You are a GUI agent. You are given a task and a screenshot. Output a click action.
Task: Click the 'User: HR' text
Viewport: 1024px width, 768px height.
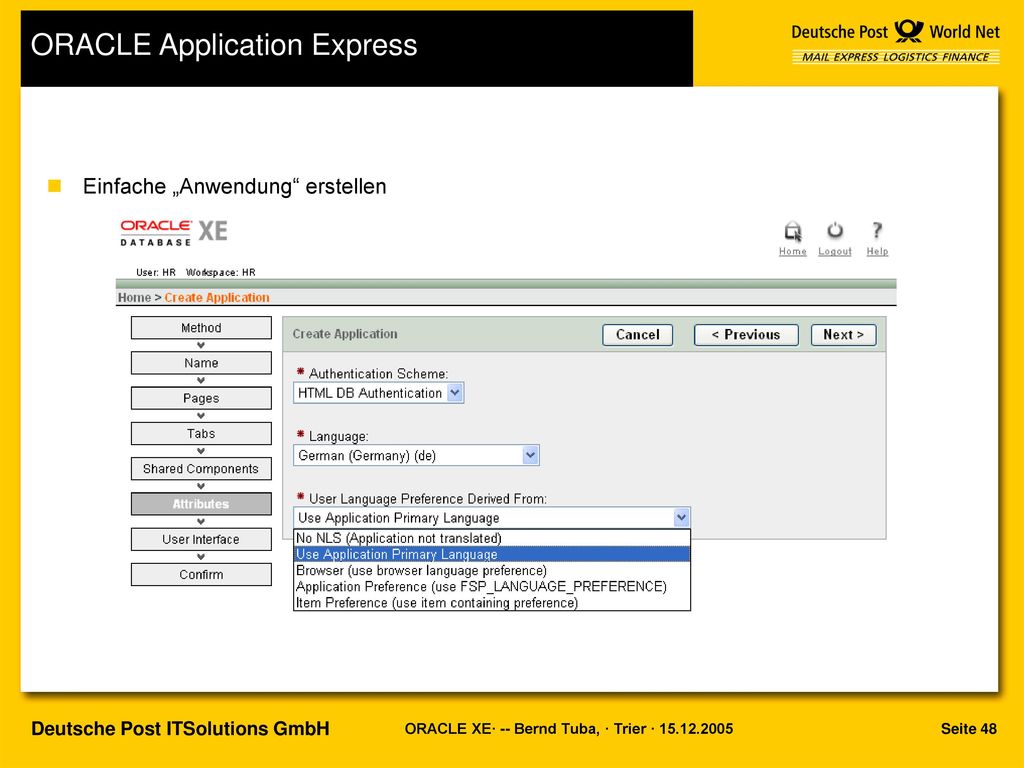[156, 272]
